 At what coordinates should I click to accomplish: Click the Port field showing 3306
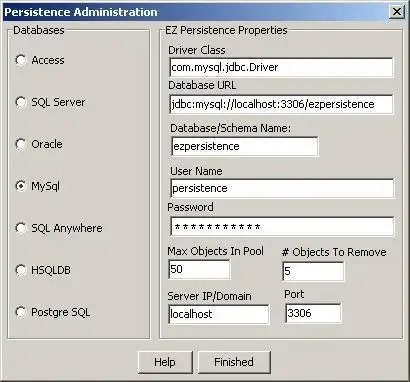pyautogui.click(x=313, y=313)
